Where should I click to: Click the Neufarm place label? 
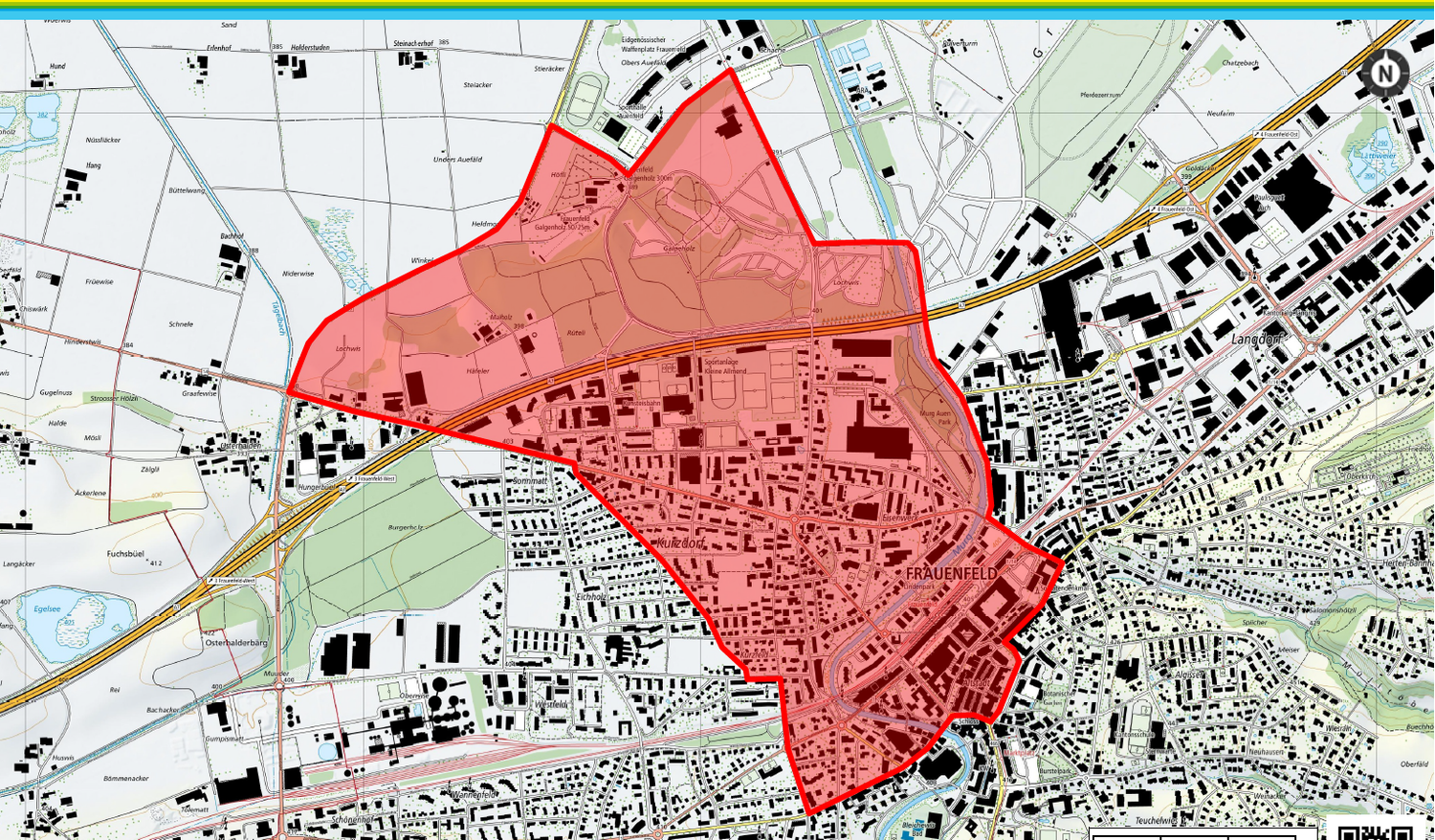1220,114
